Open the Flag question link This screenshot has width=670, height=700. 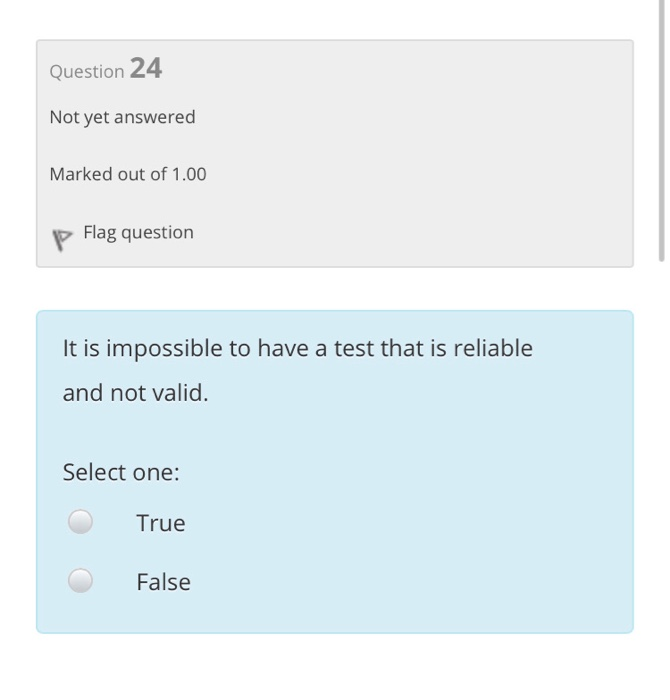pyautogui.click(x=138, y=233)
